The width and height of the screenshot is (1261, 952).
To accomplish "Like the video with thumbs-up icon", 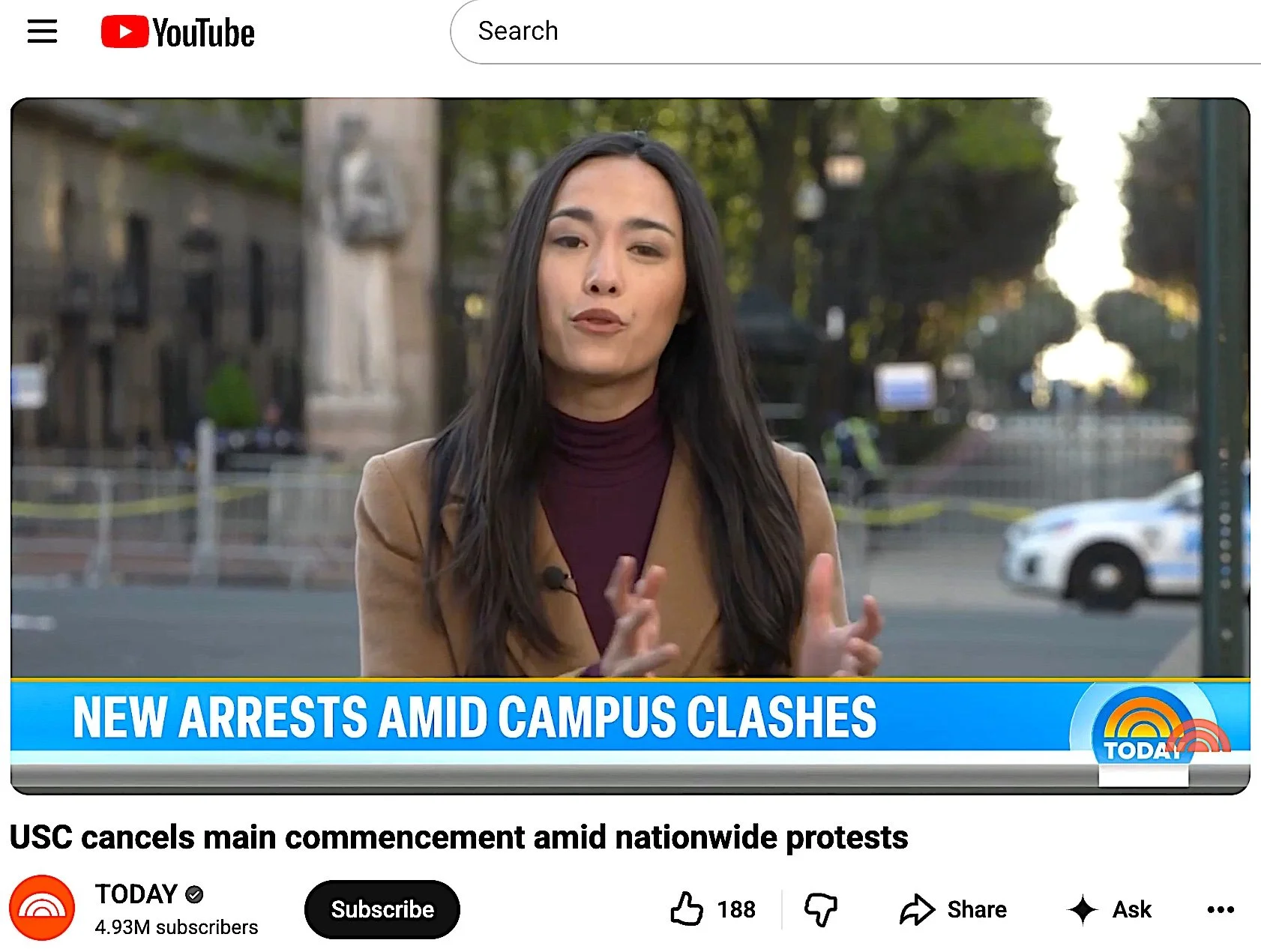I will [686, 909].
